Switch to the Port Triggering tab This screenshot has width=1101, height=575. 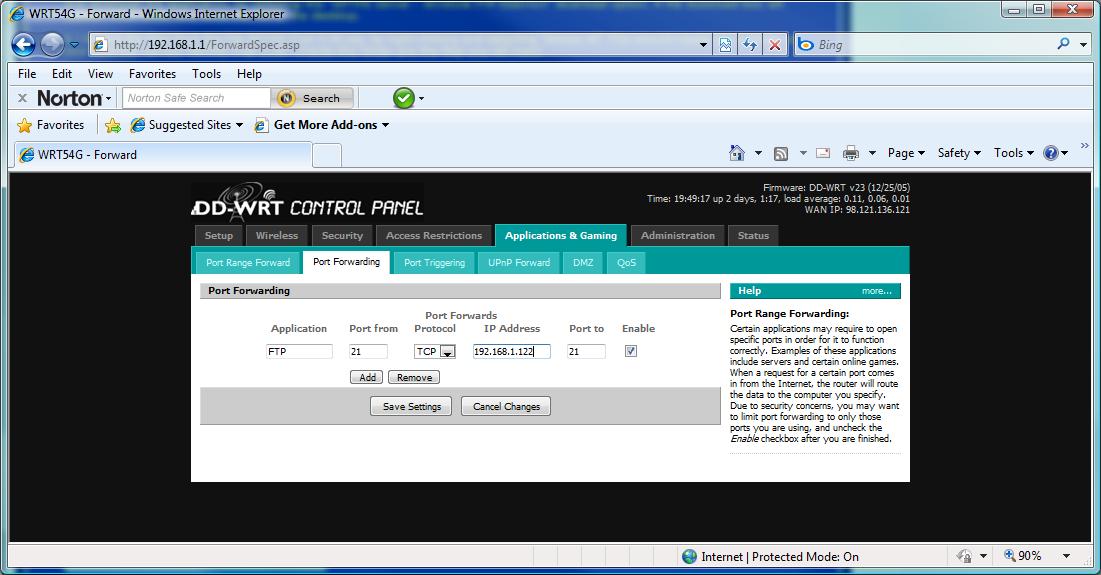coord(434,262)
